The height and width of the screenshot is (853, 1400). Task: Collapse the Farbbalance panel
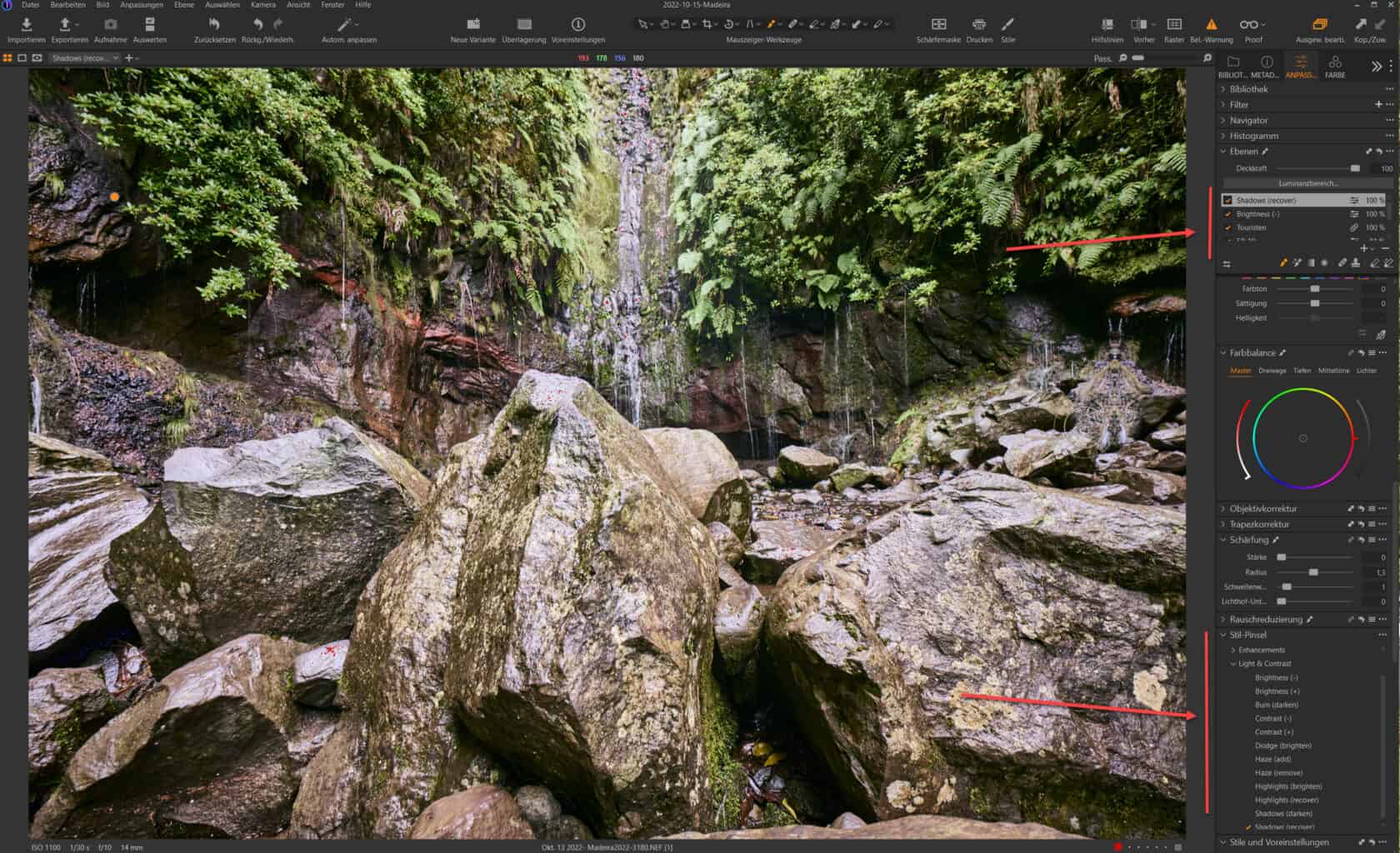point(1223,353)
